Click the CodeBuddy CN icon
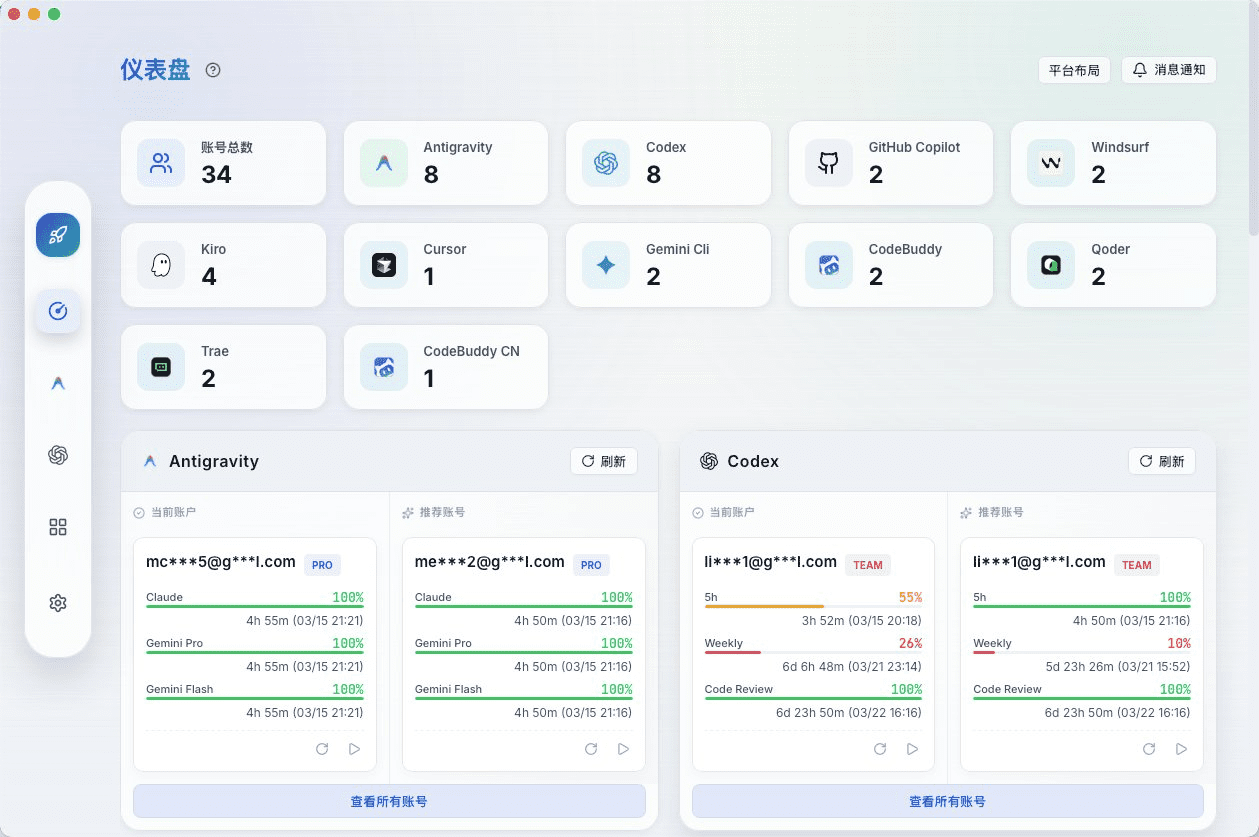1259x837 pixels. pyautogui.click(x=384, y=367)
